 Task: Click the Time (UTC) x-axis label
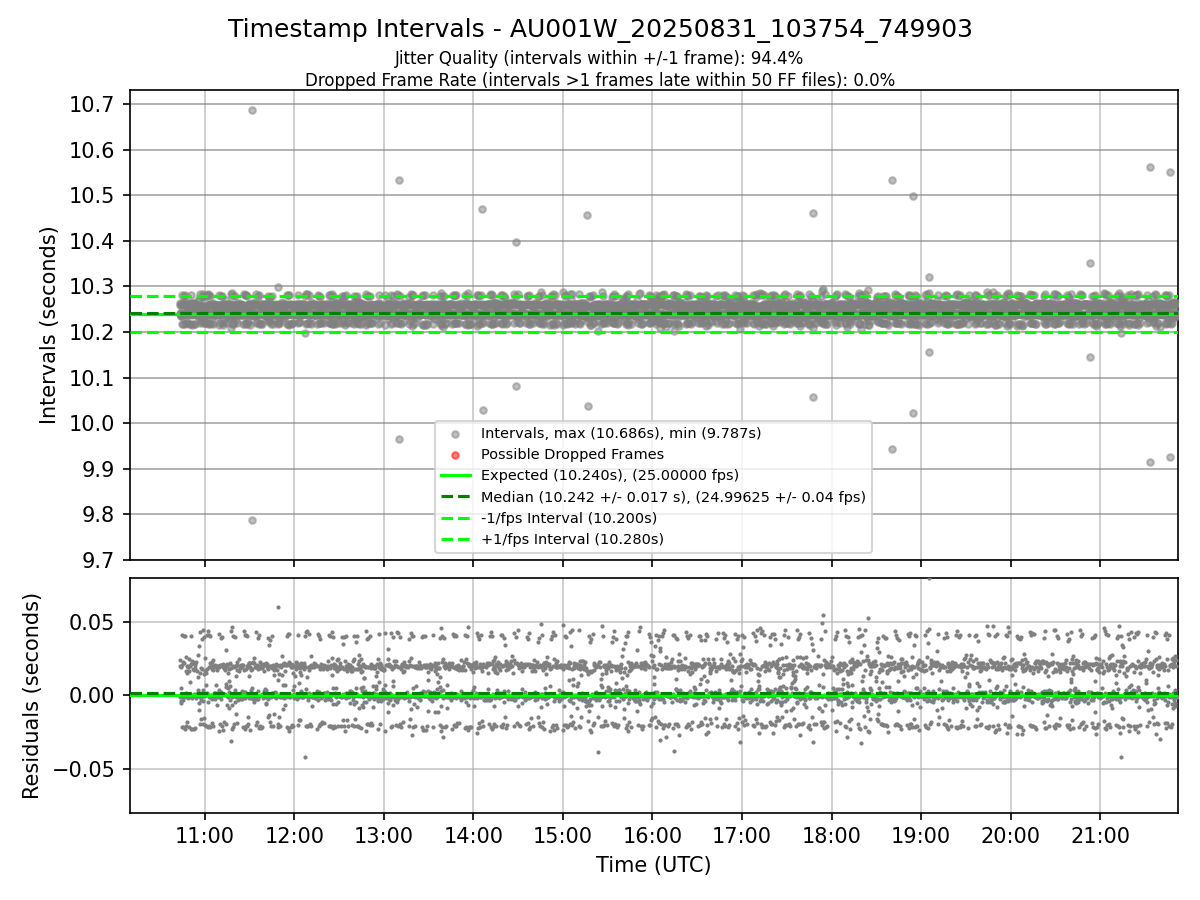click(653, 865)
